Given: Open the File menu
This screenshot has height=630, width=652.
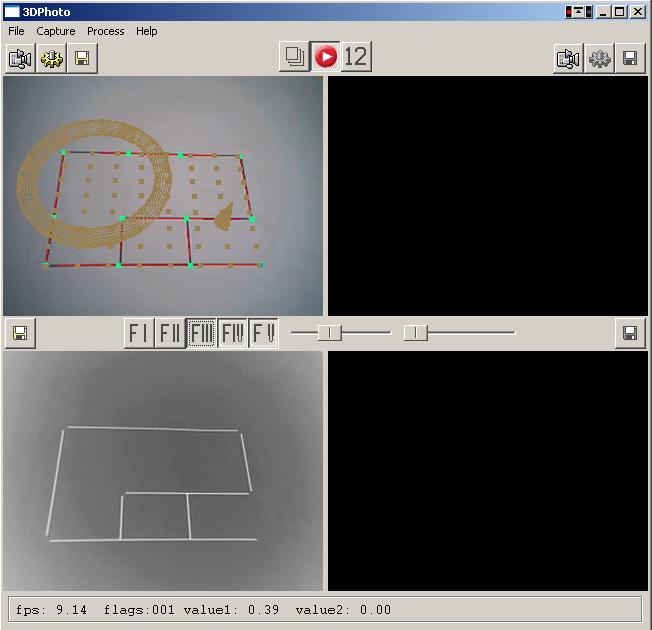Looking at the screenshot, I should pos(16,31).
